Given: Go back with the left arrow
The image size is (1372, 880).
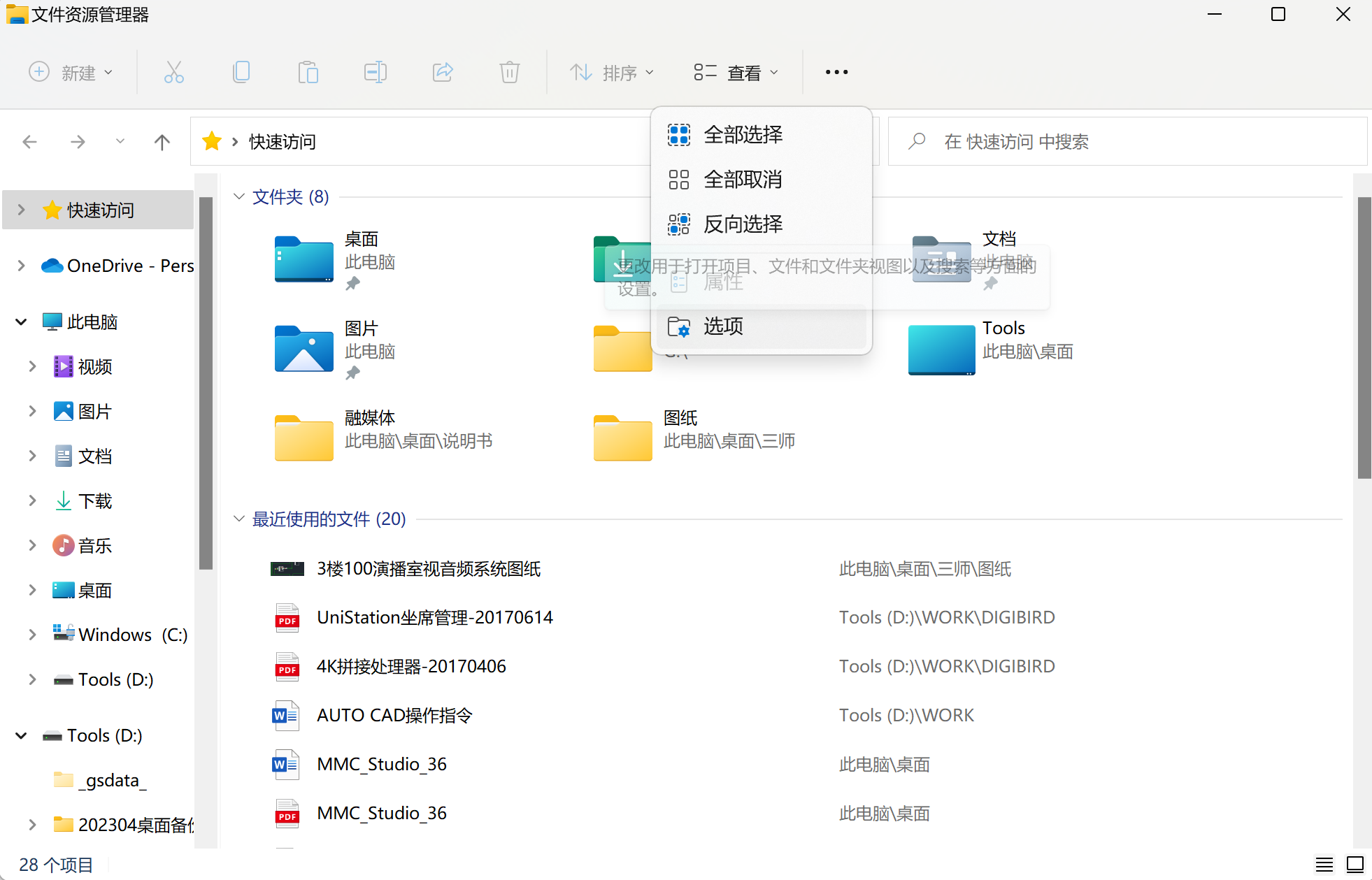Looking at the screenshot, I should click(x=29, y=142).
